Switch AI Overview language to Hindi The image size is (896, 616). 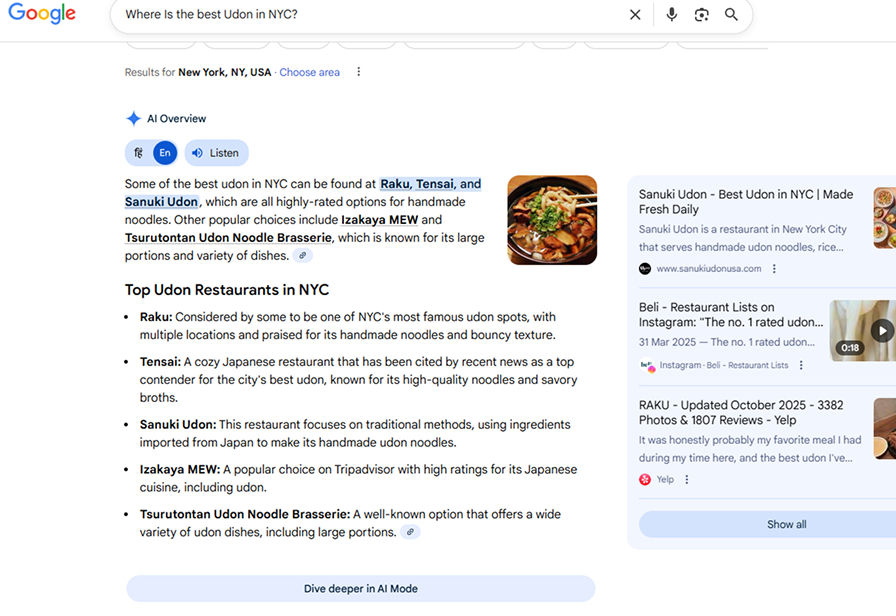[x=137, y=153]
